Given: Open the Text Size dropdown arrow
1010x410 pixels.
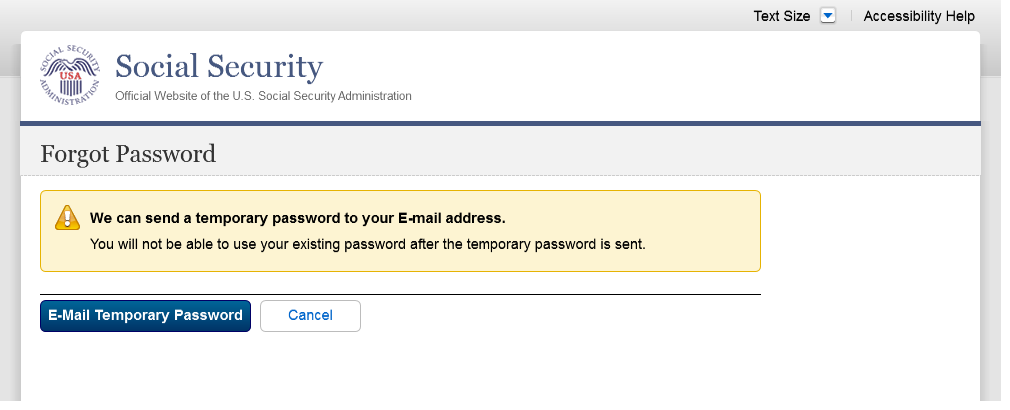Looking at the screenshot, I should pos(827,16).
